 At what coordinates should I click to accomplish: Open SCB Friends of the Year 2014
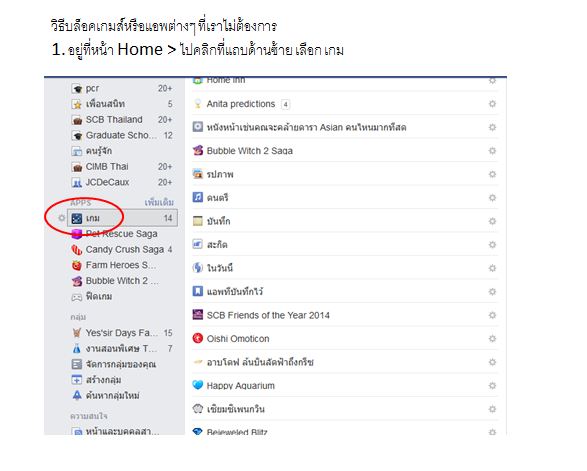click(x=268, y=315)
